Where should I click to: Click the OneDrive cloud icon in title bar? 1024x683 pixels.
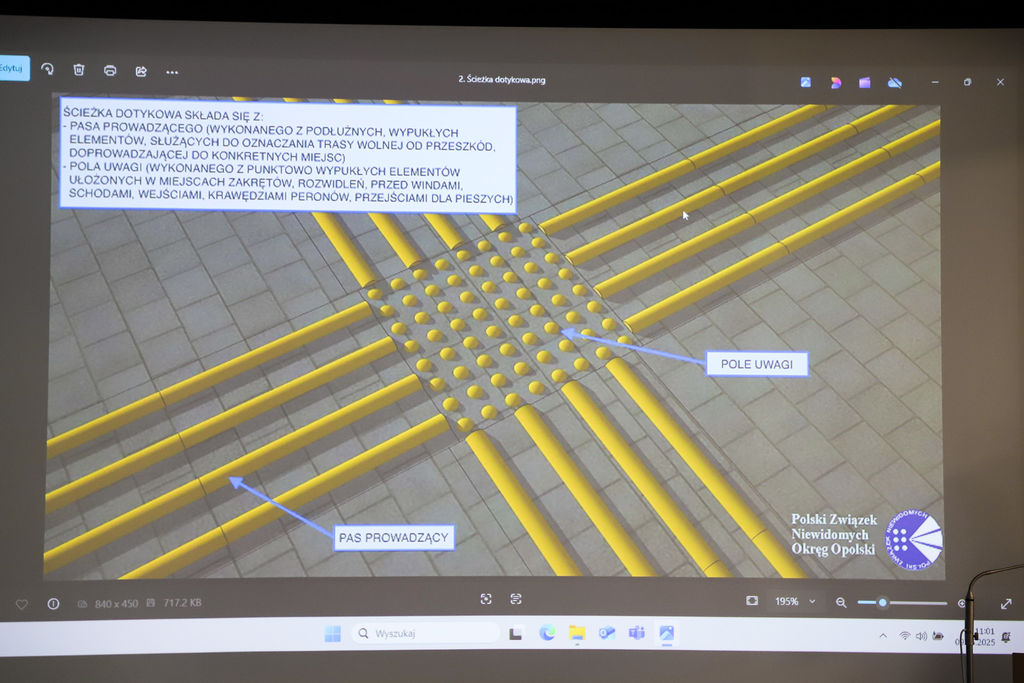895,82
